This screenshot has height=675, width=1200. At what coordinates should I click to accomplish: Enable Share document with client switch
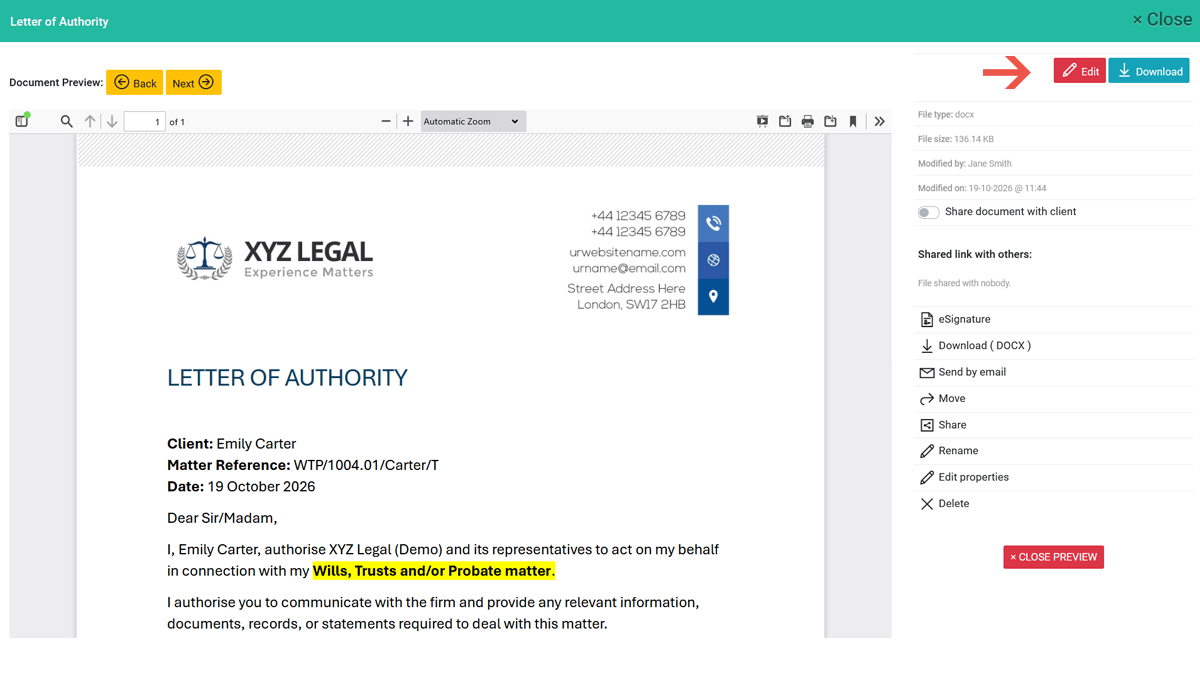(928, 212)
